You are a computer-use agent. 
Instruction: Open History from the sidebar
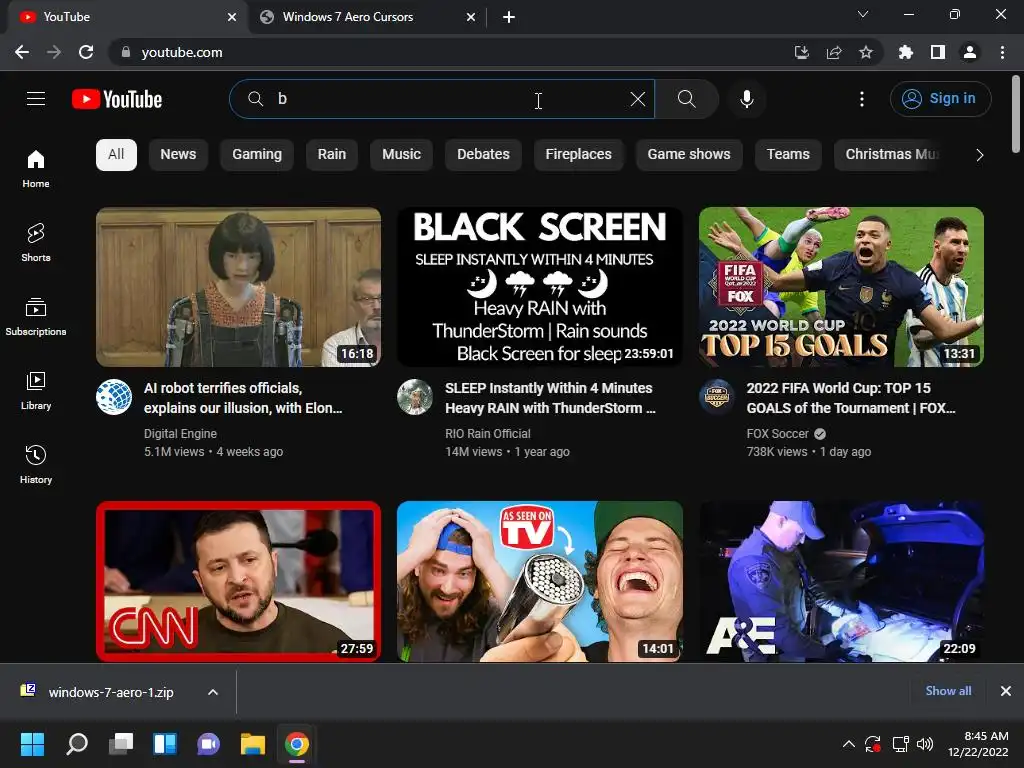[36, 464]
